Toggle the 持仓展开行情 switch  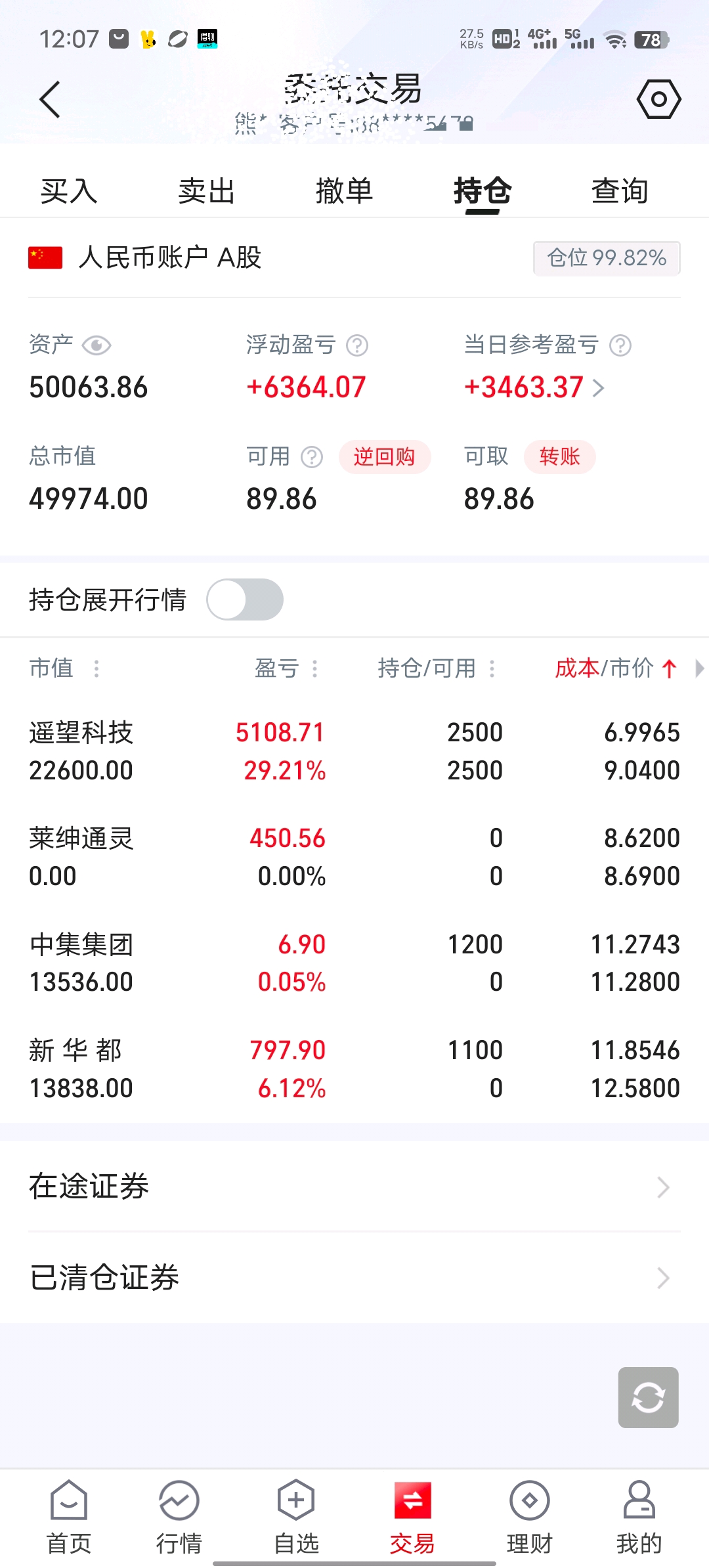[x=245, y=599]
